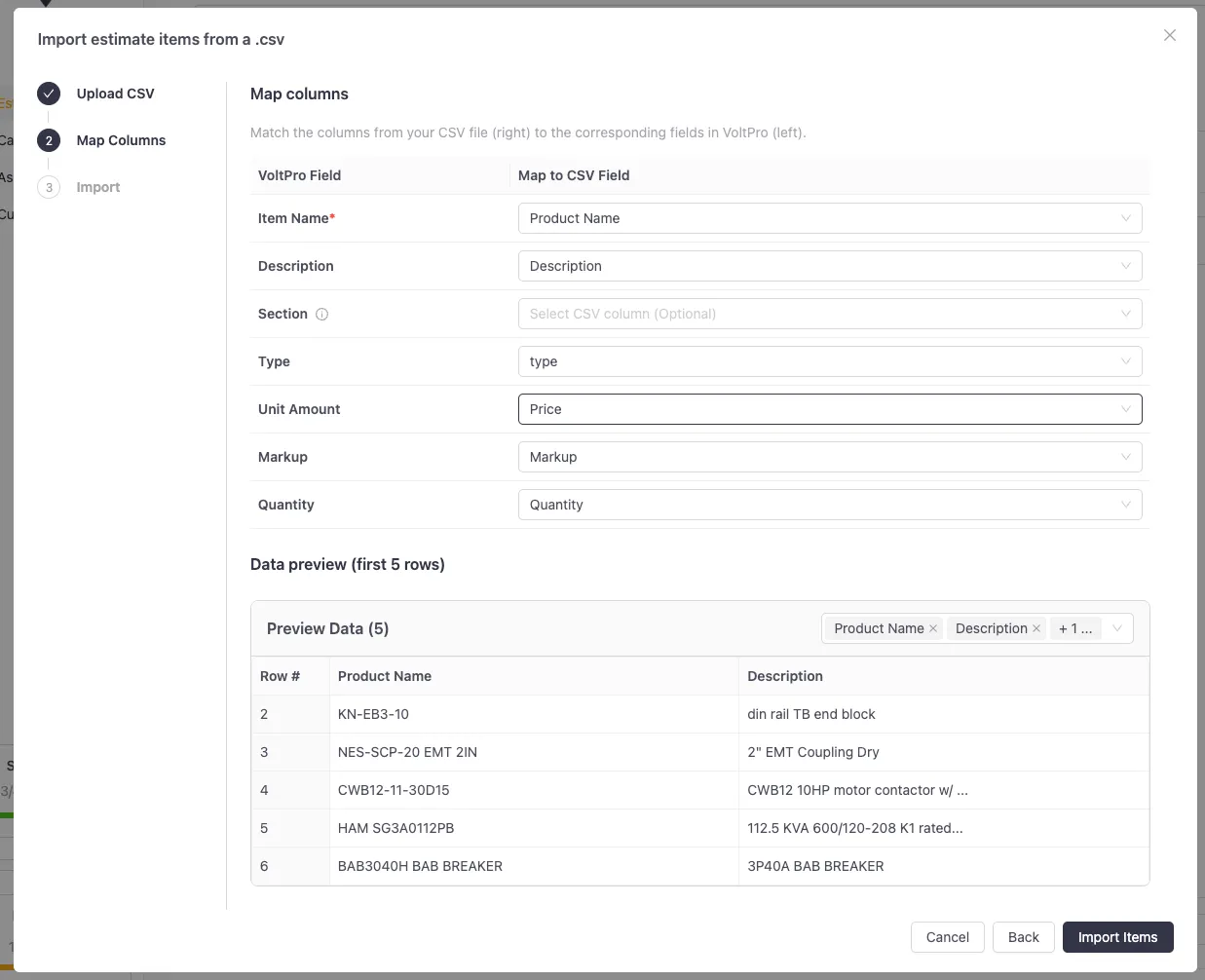Click the Row # column header
The width and height of the screenshot is (1205, 980).
pyautogui.click(x=290, y=676)
